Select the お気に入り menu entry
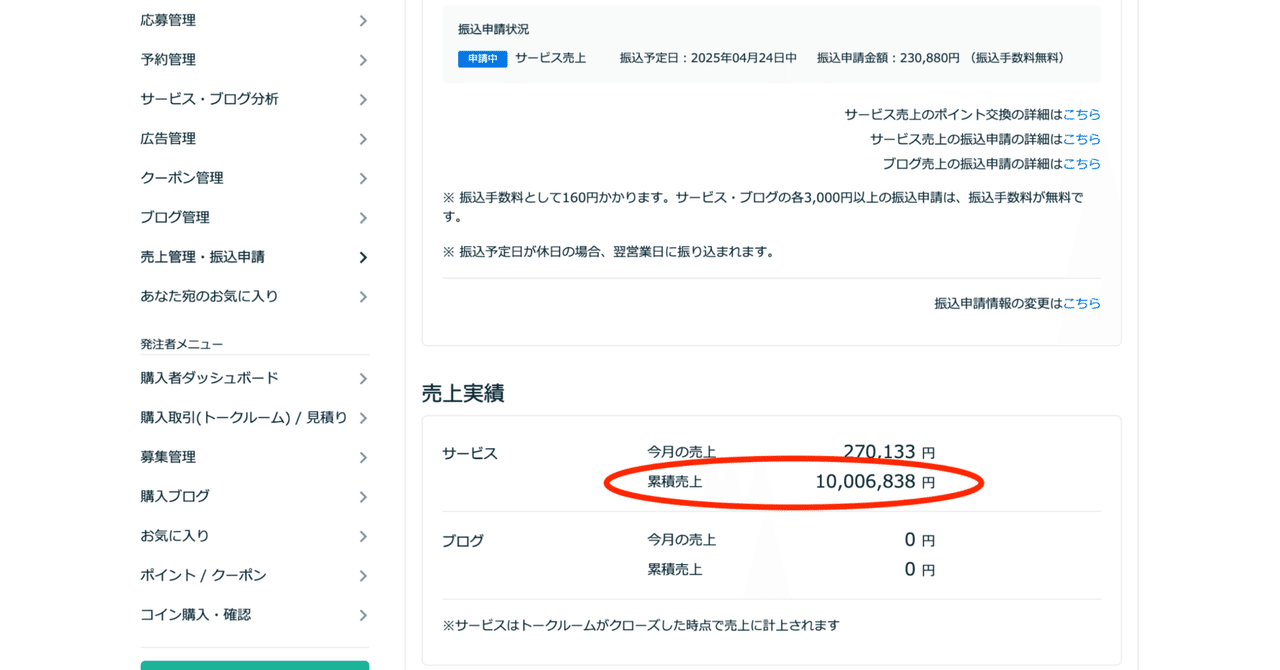 click(175, 536)
